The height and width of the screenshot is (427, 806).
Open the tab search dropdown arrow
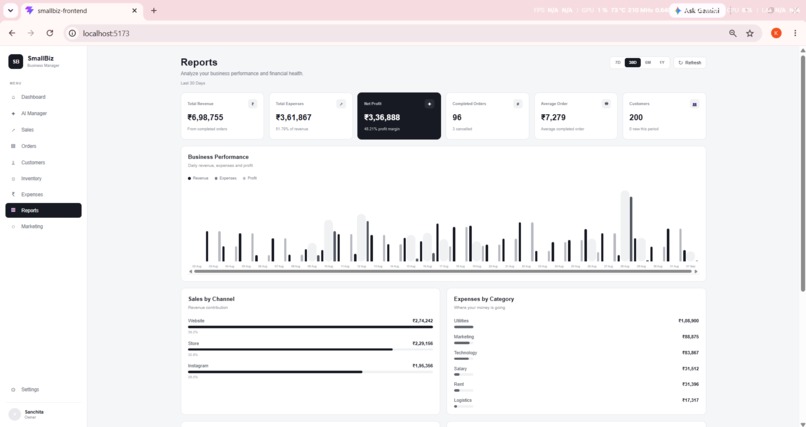click(10, 10)
